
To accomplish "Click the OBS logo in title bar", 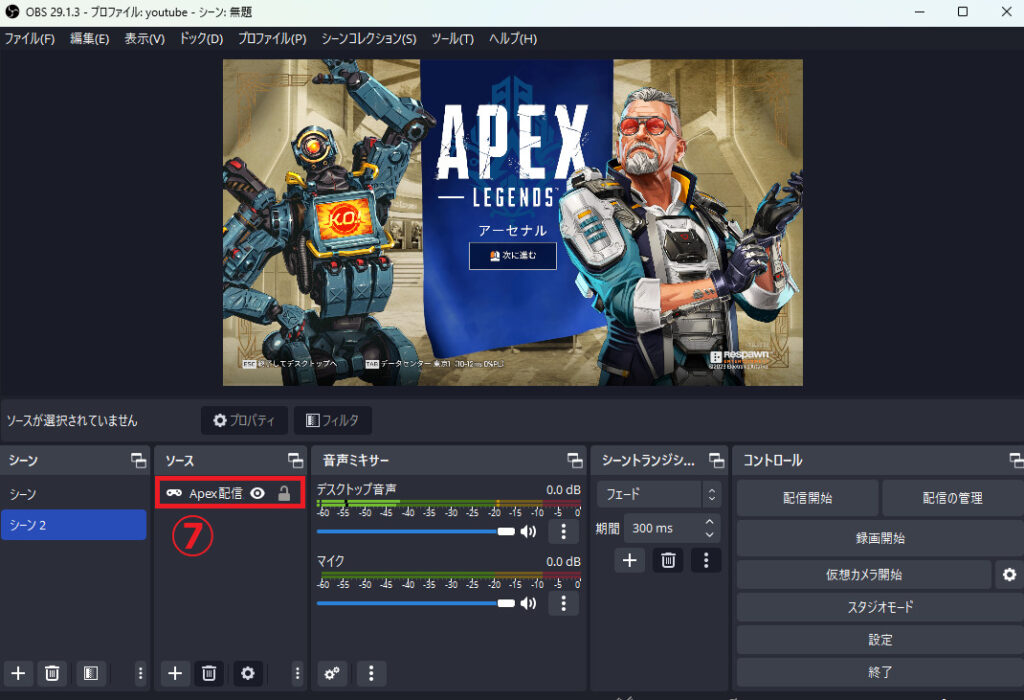I will pyautogui.click(x=12, y=12).
